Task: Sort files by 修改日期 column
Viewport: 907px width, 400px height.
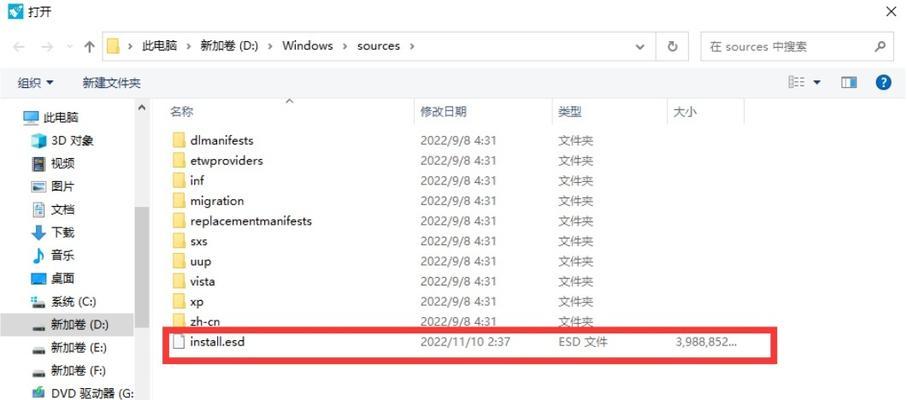Action: [443, 112]
